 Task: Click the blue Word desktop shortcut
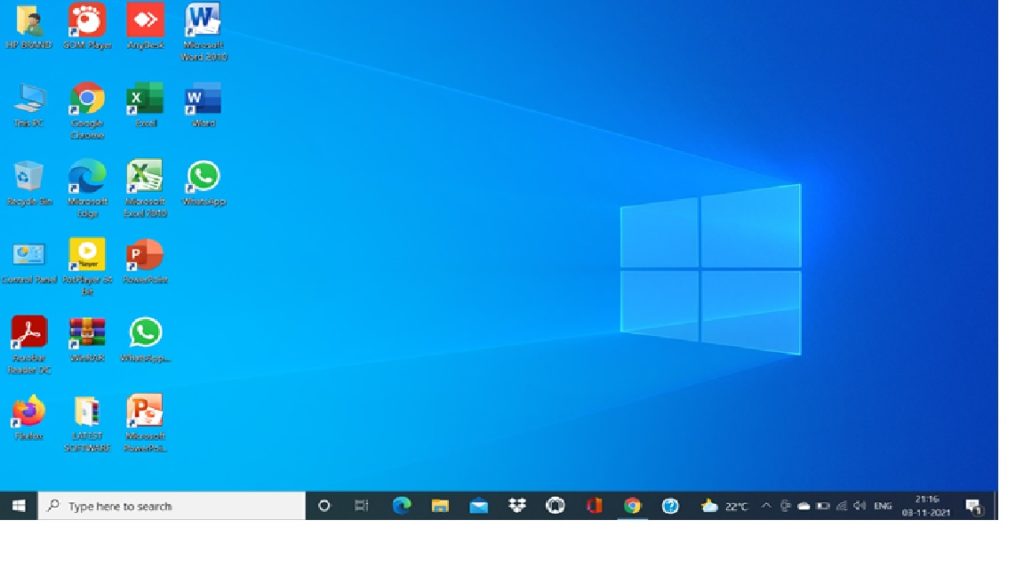[x=203, y=104]
